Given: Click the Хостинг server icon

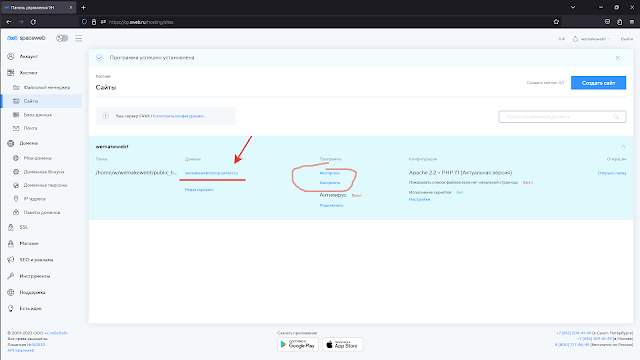Looking at the screenshot, I should coord(11,73).
